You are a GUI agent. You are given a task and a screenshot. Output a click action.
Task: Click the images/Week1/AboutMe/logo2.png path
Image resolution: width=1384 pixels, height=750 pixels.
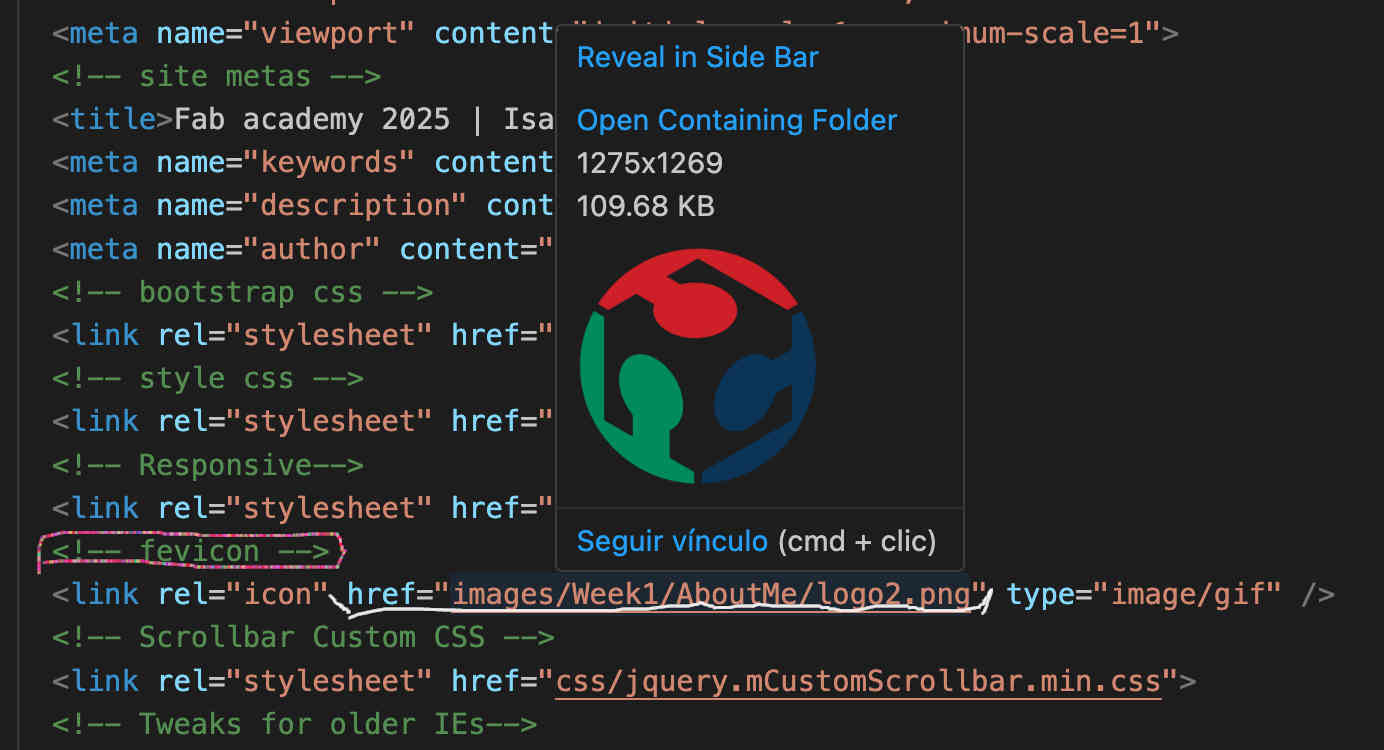coord(712,594)
